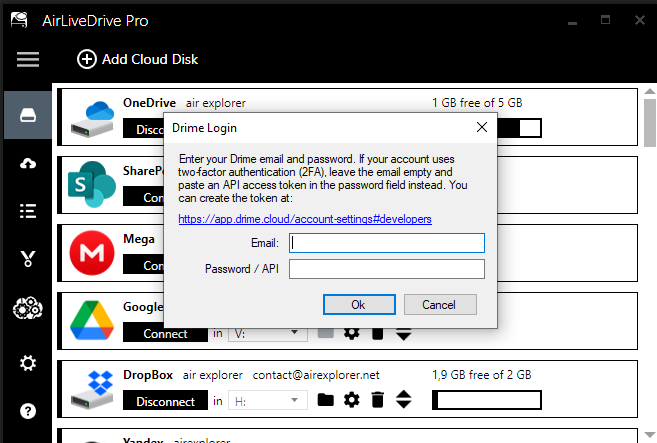The height and width of the screenshot is (443, 657).
Task: Click the DropBox disk icon
Action: pos(92,390)
